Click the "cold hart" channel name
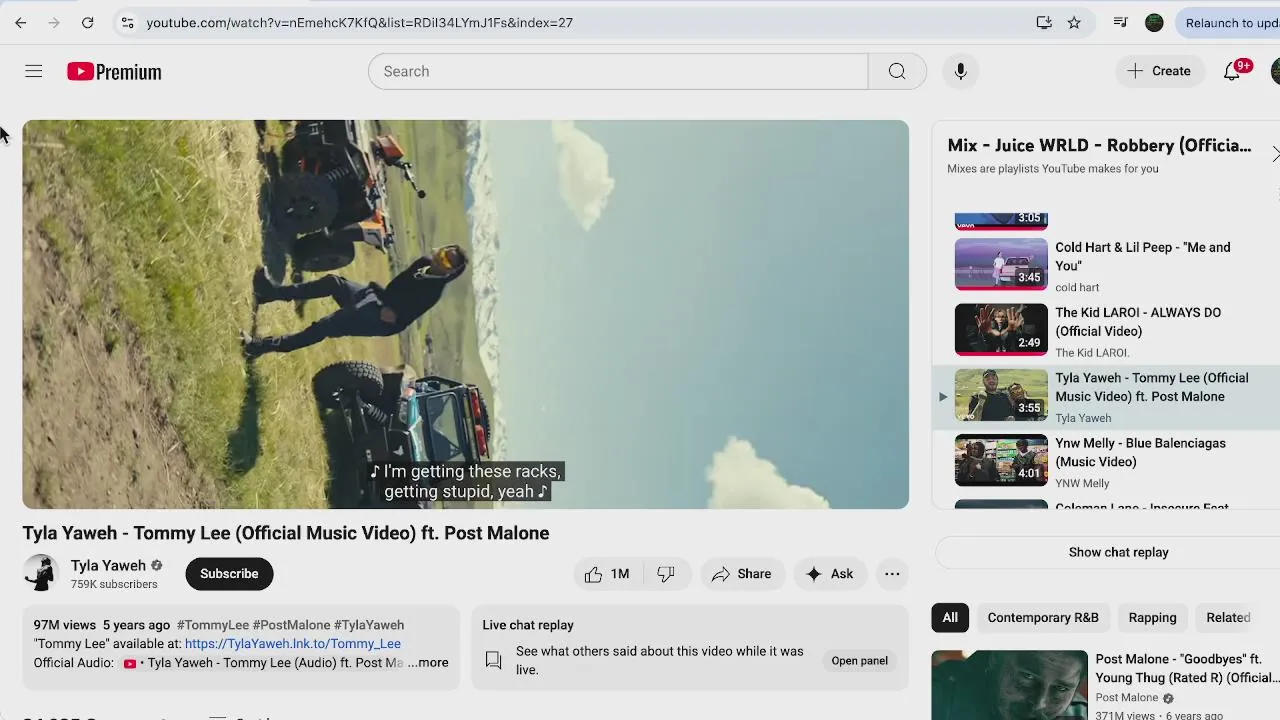The image size is (1280, 720). click(x=1077, y=288)
